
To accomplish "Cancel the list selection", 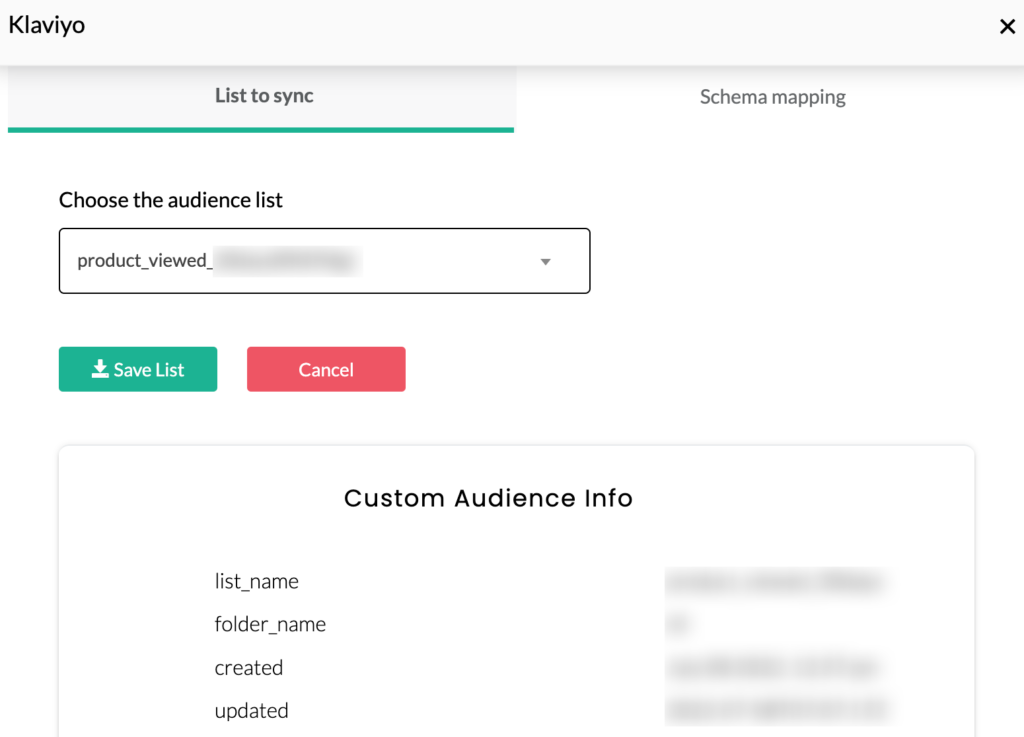I will point(326,369).
